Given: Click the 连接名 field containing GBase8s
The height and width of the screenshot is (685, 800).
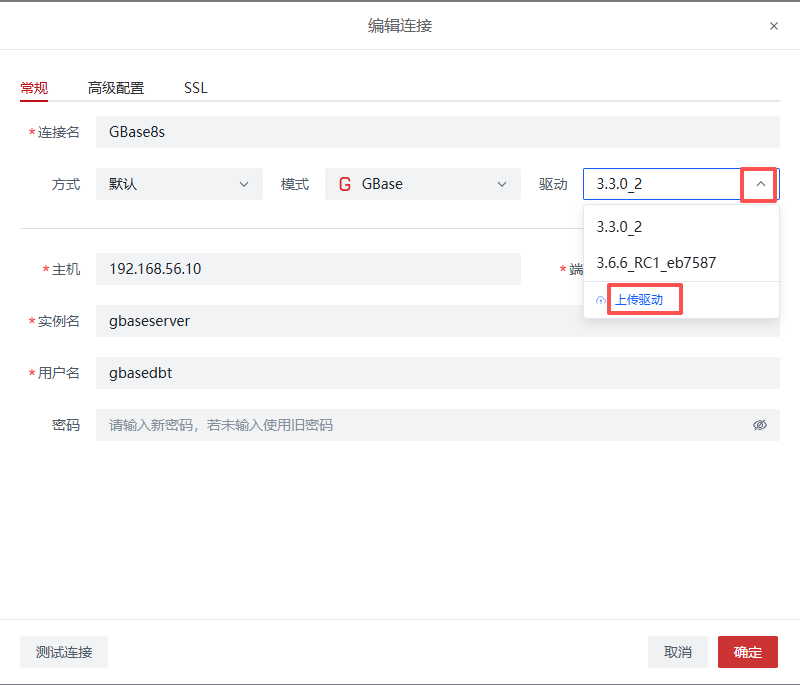Looking at the screenshot, I should point(438,132).
